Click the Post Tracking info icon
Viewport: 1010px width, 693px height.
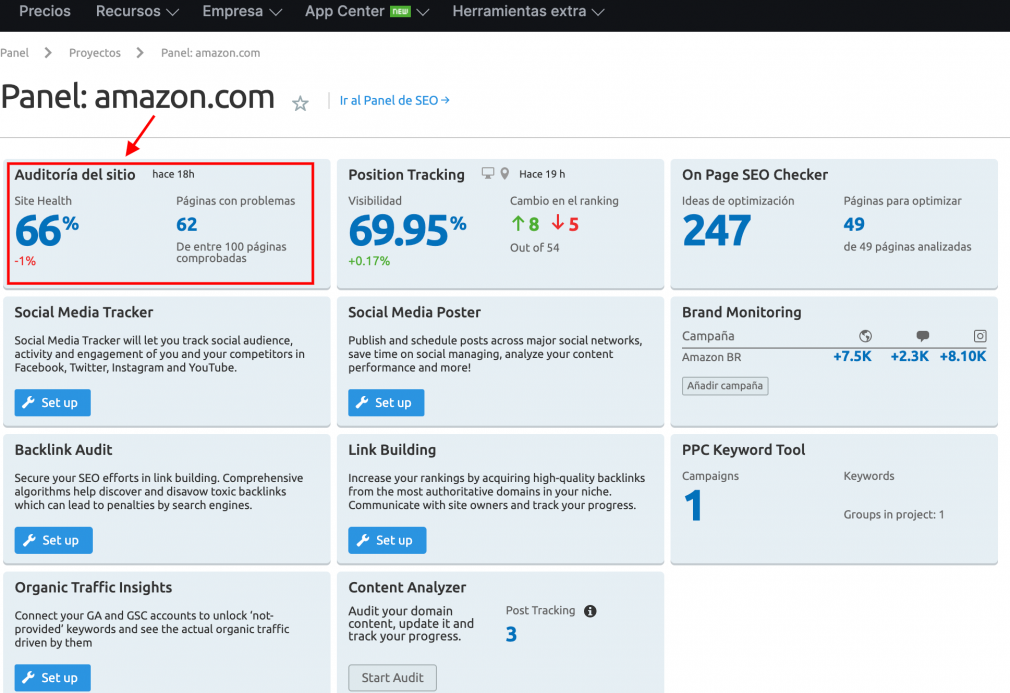coord(590,611)
